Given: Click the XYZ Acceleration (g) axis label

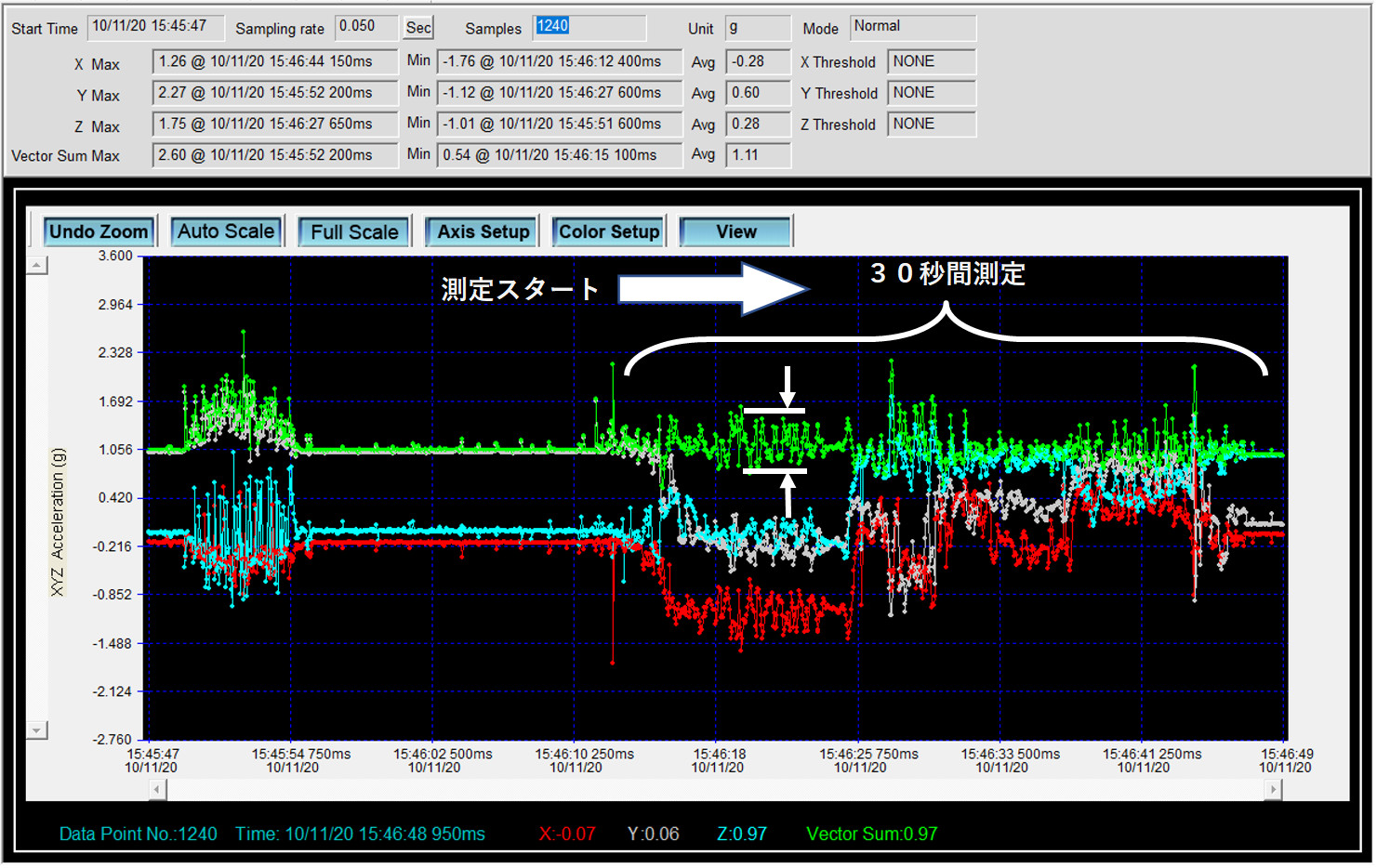Looking at the screenshot, I should [x=59, y=522].
